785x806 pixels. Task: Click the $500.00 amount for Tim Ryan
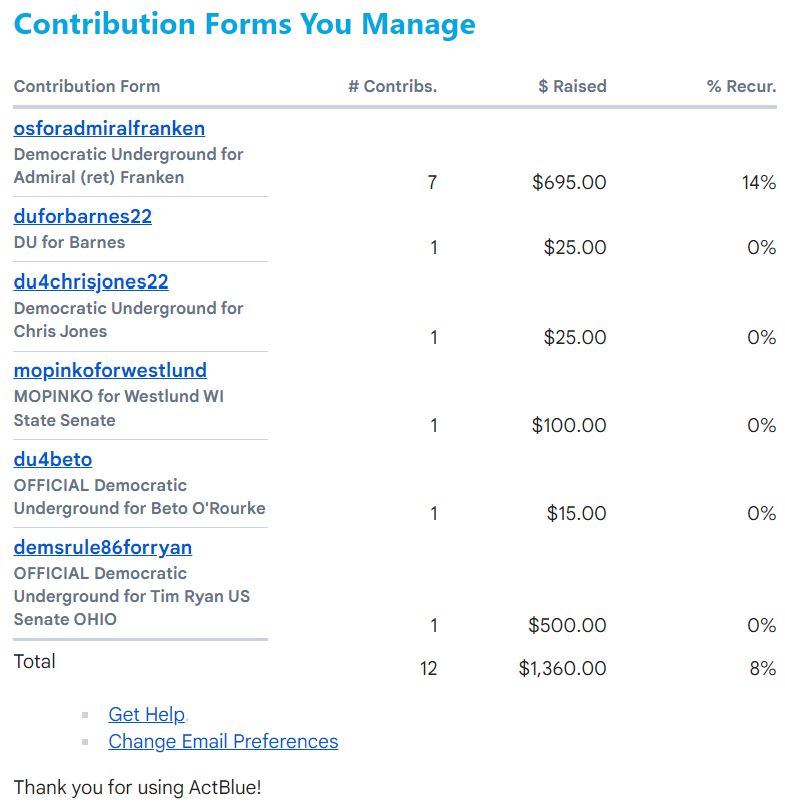(x=567, y=625)
